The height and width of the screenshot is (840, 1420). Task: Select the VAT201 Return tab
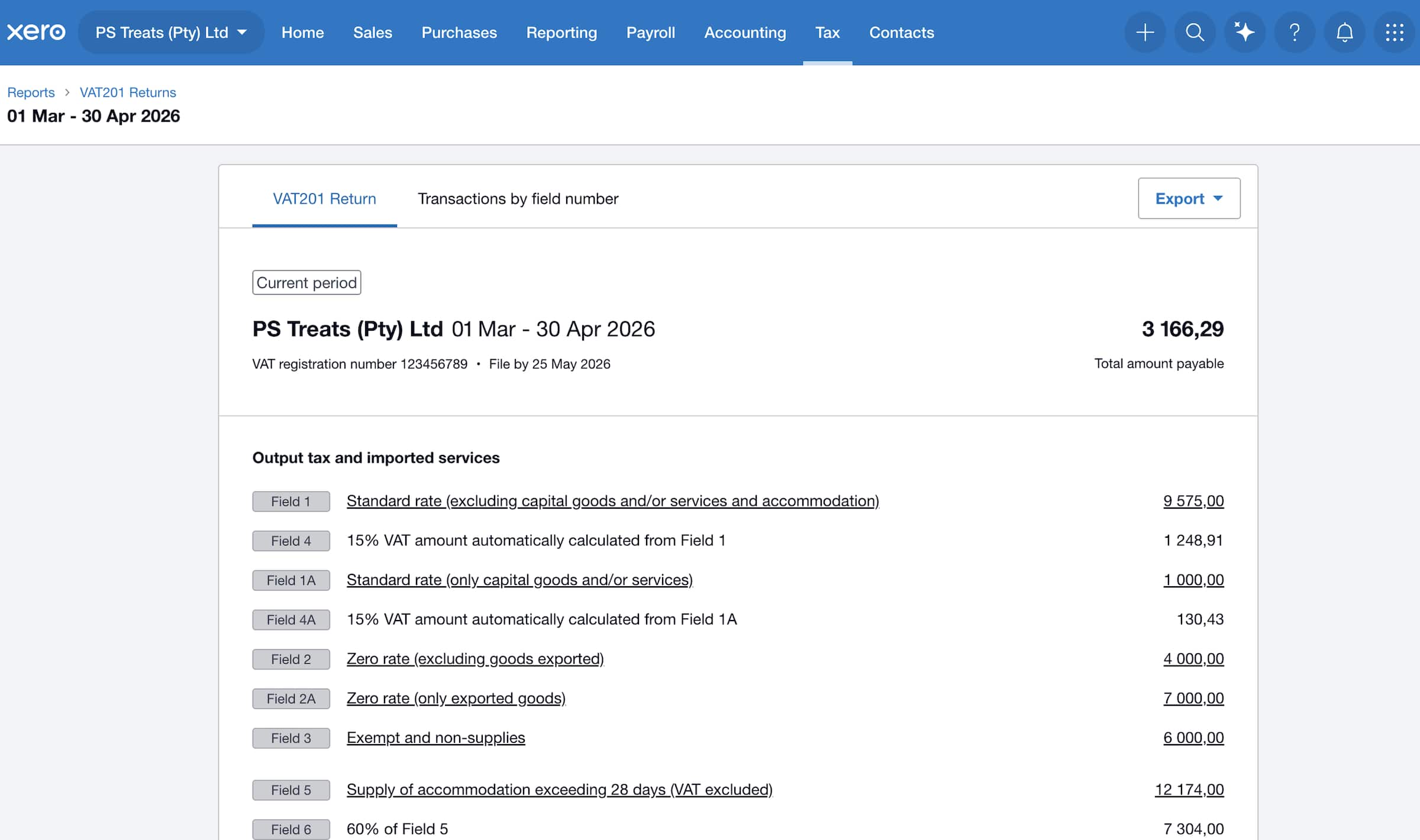point(324,199)
